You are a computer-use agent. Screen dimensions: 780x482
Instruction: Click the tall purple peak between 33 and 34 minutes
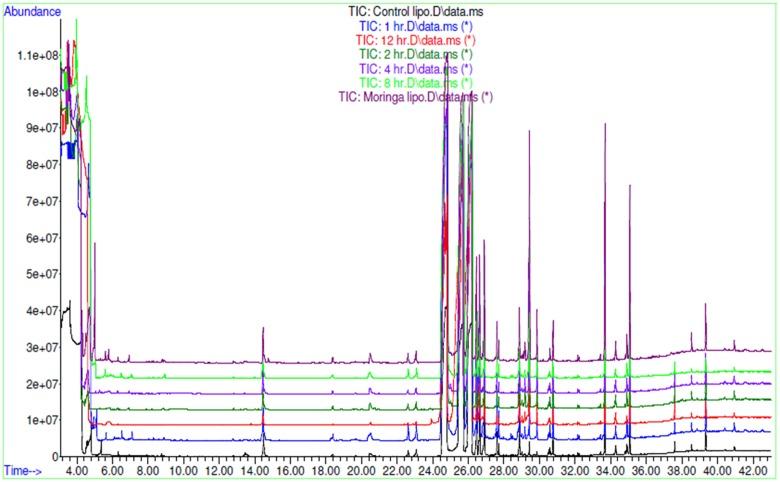tap(605, 124)
